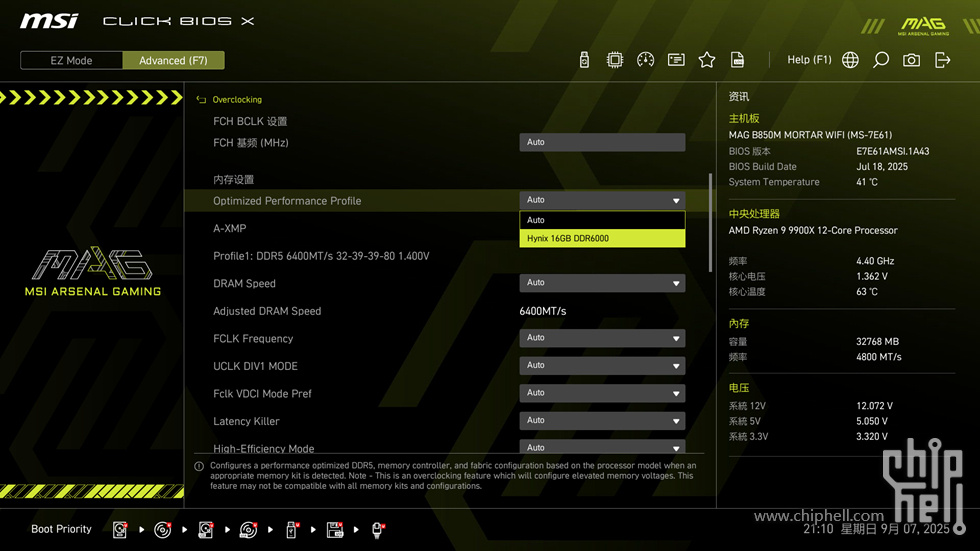Click Profile1: DDR5 6400MT/s 32-39-39-80 1.400V
The height and width of the screenshot is (551, 980).
(x=321, y=256)
